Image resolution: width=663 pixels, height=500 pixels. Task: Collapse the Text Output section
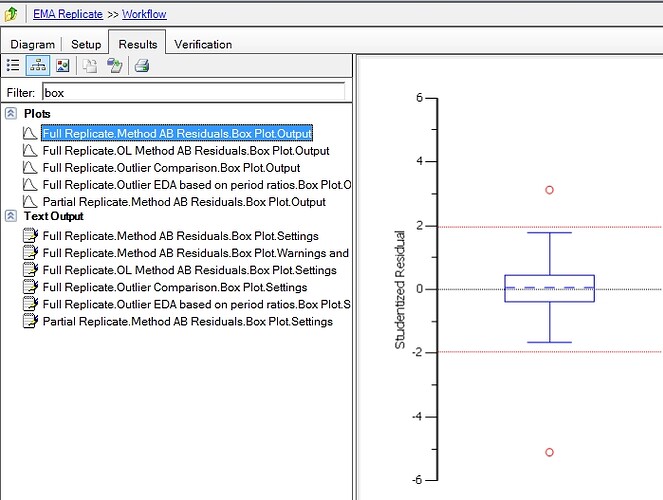11,216
